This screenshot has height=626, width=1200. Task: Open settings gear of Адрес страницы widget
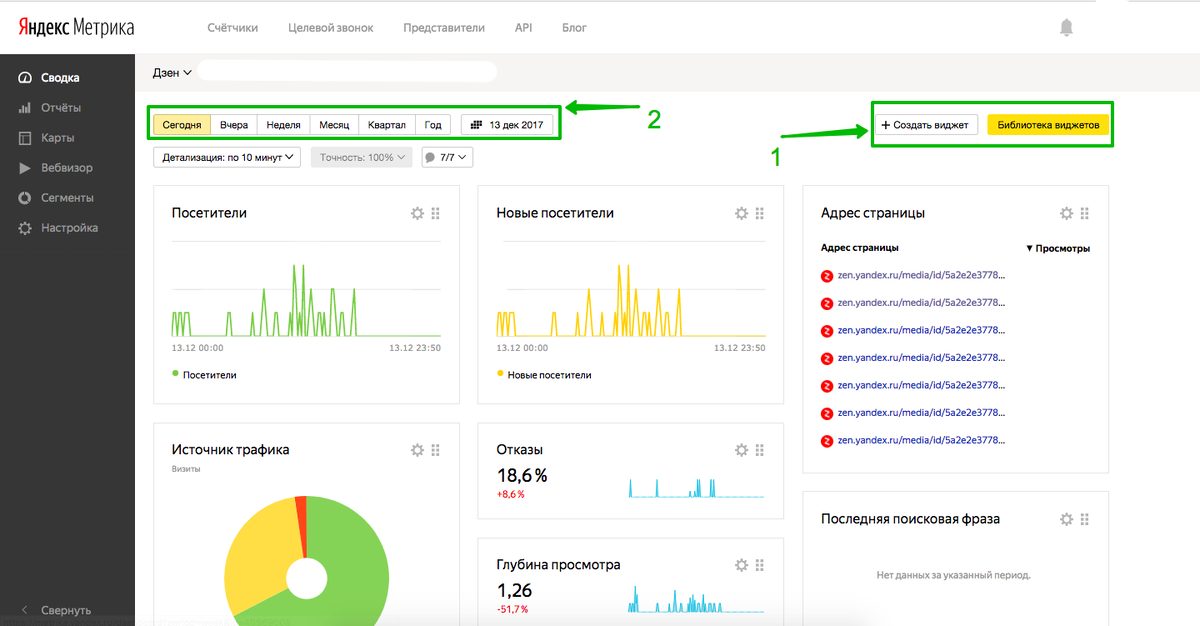click(x=1067, y=213)
